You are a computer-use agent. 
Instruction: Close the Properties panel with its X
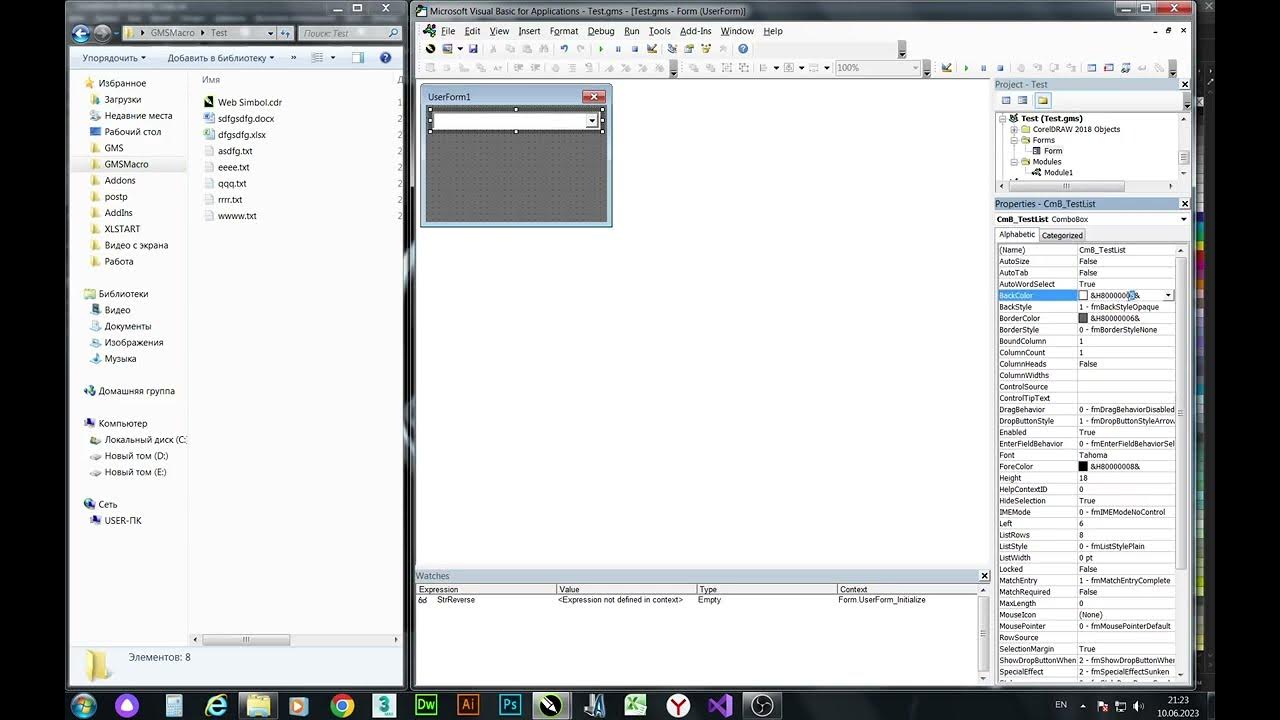(x=1185, y=204)
